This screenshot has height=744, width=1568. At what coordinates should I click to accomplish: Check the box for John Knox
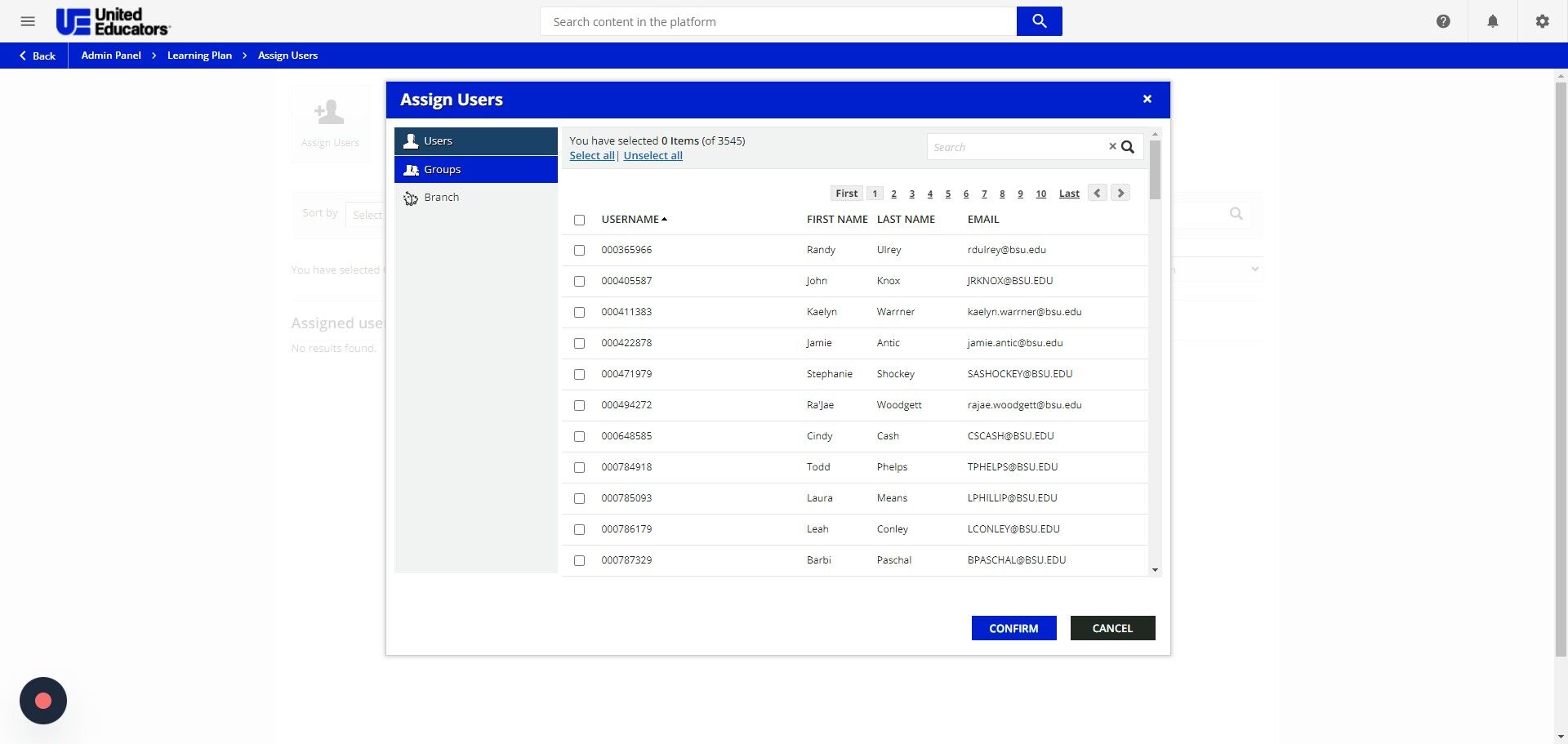pos(579,282)
